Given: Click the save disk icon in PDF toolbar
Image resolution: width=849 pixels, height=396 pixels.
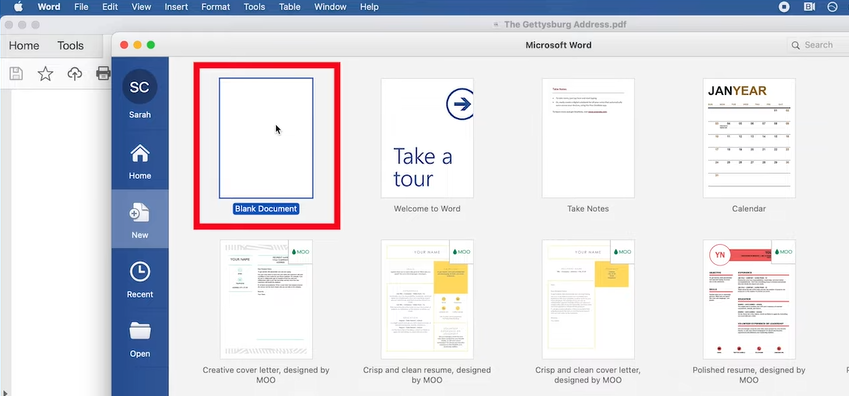Looking at the screenshot, I should 16,74.
